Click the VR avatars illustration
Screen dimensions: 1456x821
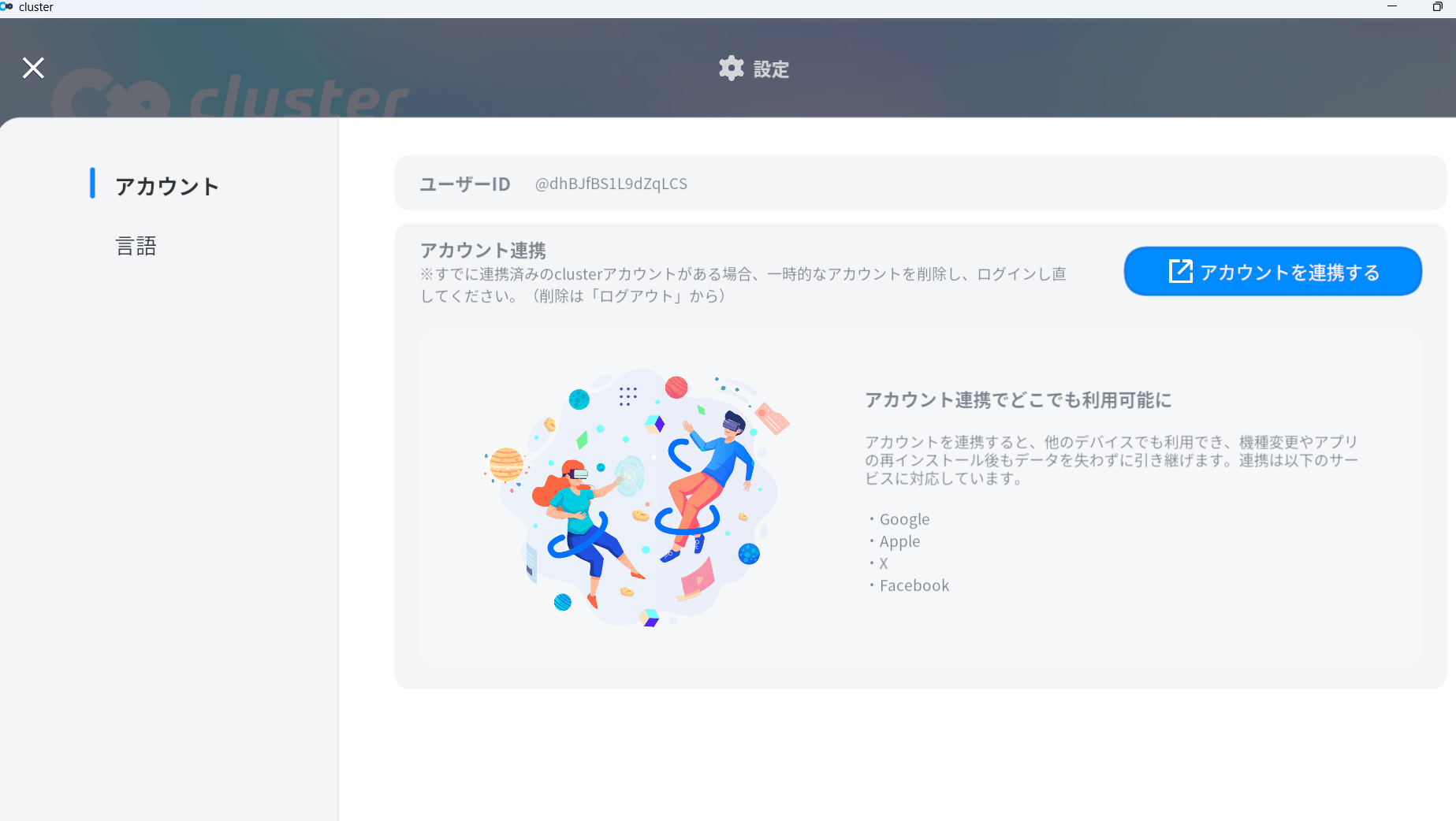635,498
